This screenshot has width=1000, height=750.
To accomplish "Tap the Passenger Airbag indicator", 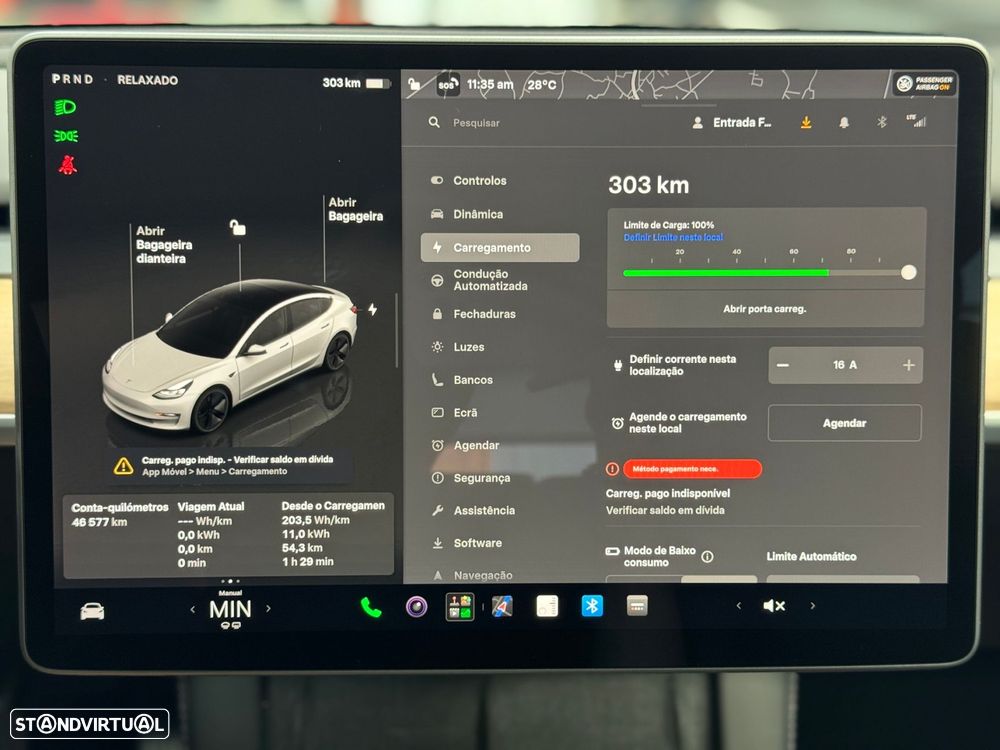I will (924, 84).
